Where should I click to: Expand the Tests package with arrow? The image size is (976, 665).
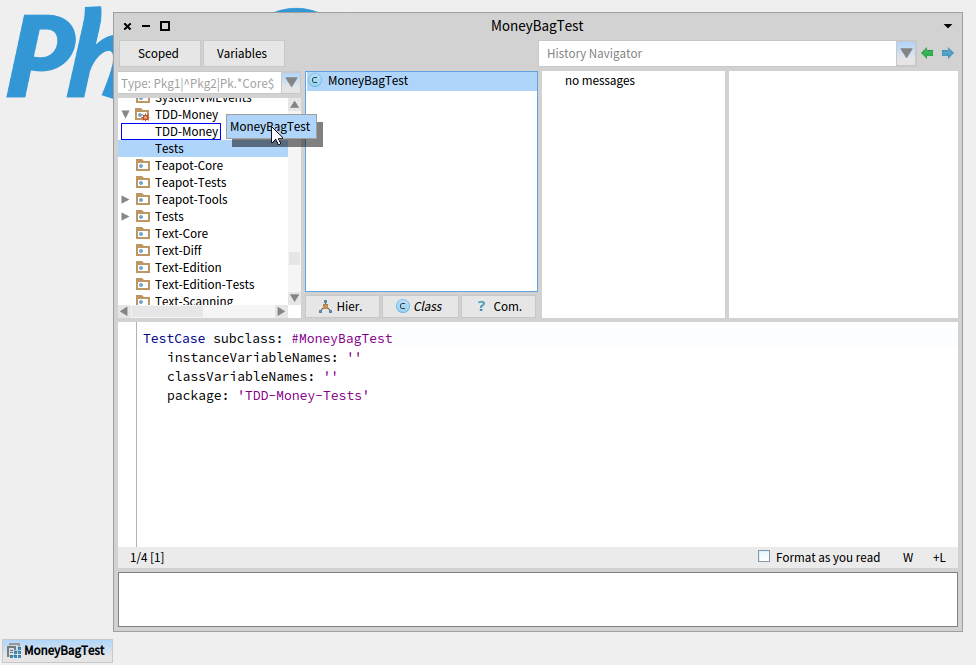[x=125, y=216]
